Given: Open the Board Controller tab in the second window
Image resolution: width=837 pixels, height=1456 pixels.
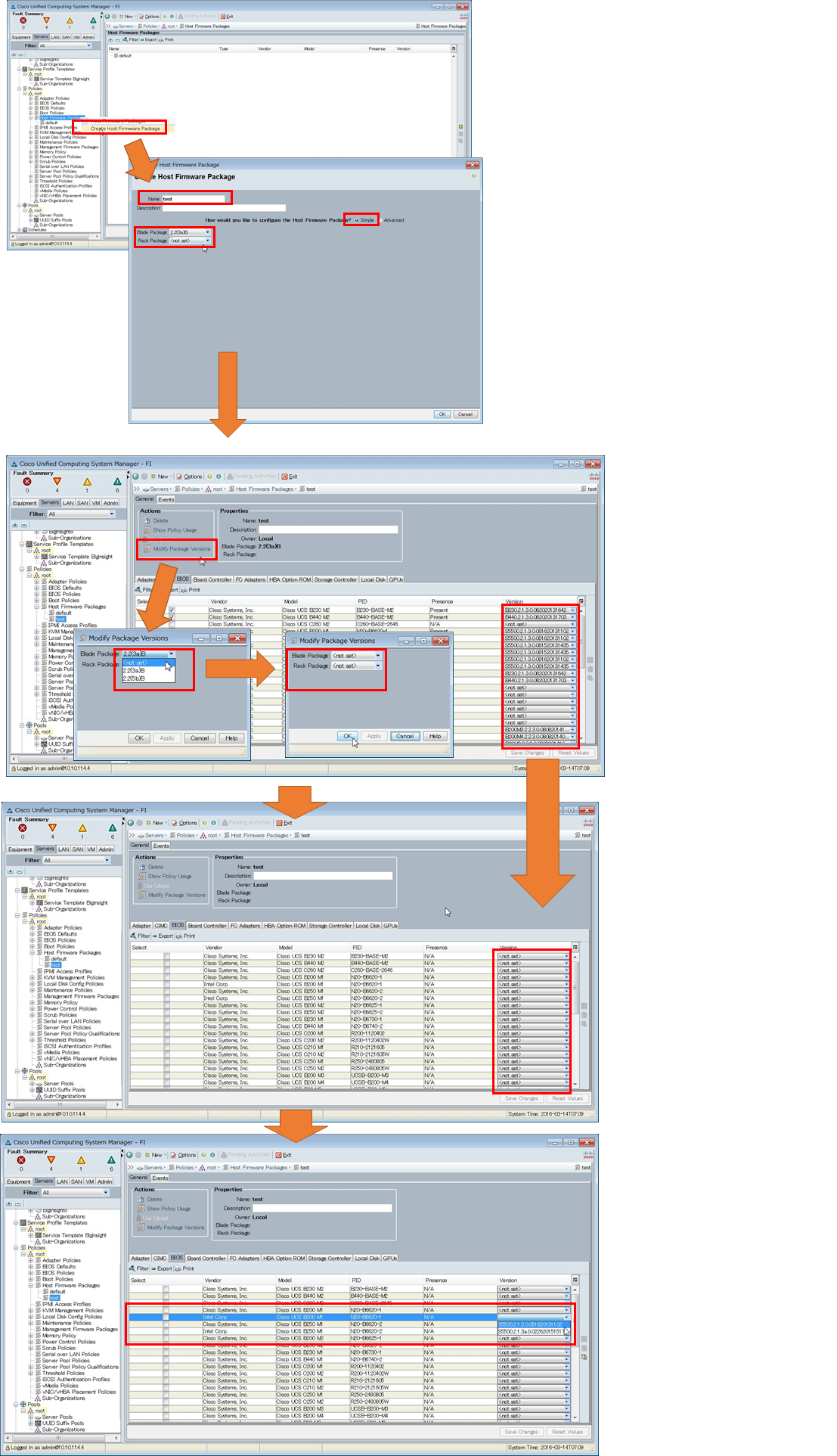Looking at the screenshot, I should [x=212, y=580].
